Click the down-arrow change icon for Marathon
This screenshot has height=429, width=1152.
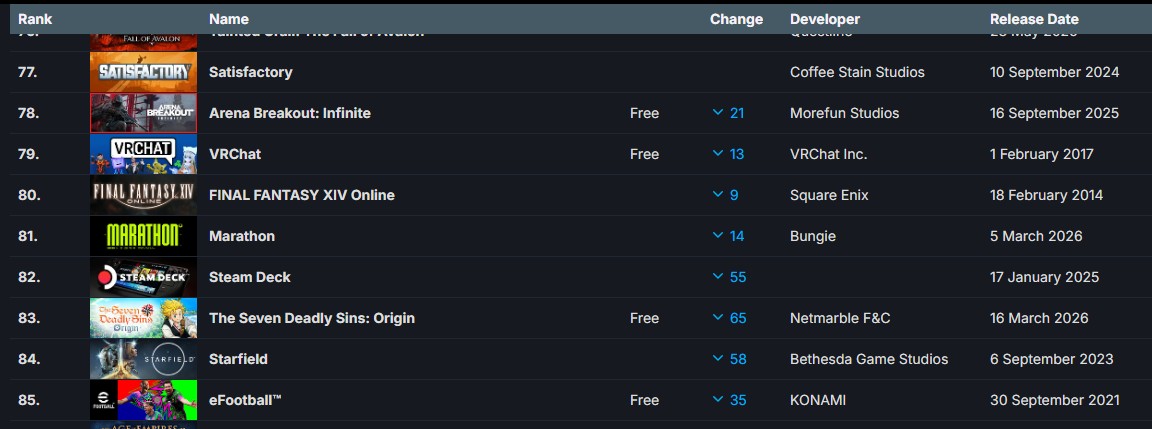(718, 237)
